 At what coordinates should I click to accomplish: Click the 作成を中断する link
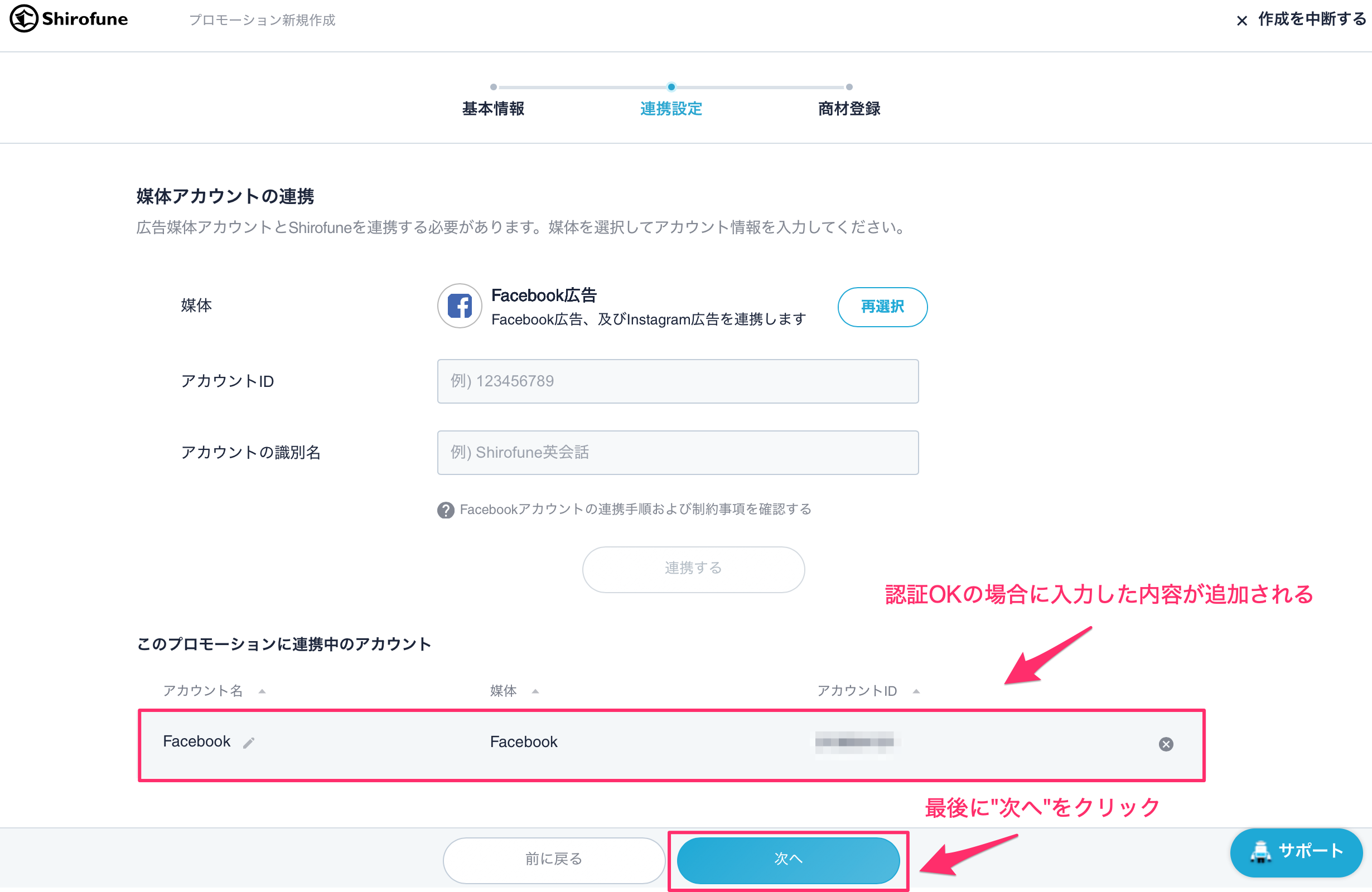pyautogui.click(x=1311, y=20)
